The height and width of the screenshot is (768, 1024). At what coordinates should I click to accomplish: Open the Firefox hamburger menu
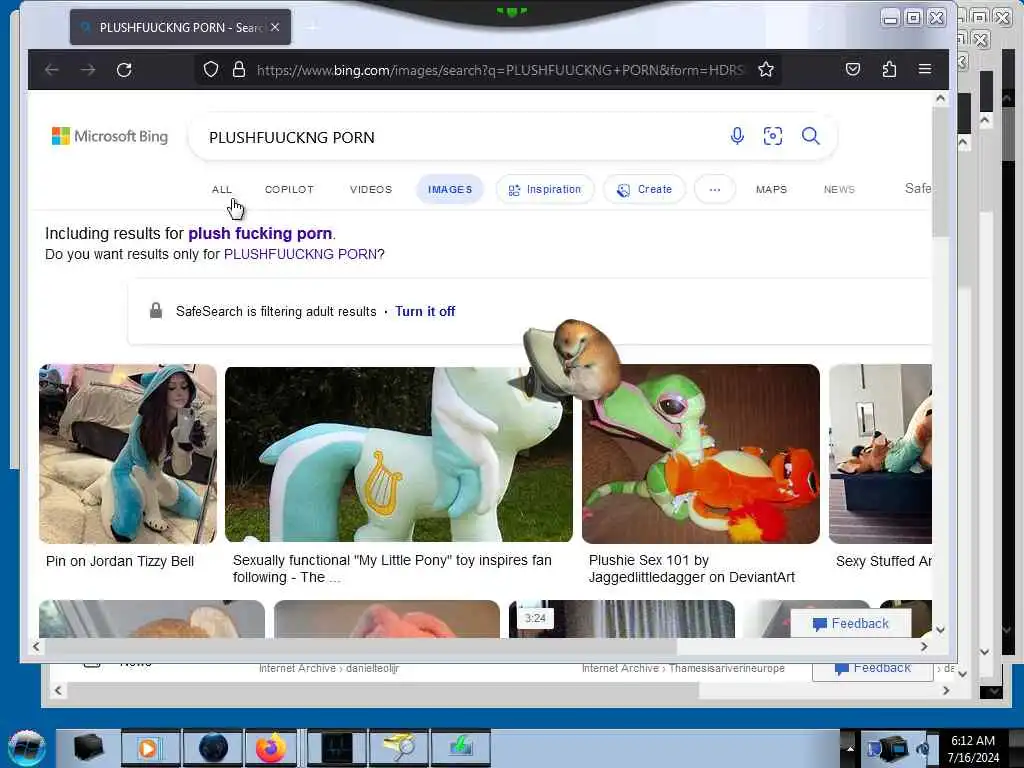(x=925, y=69)
